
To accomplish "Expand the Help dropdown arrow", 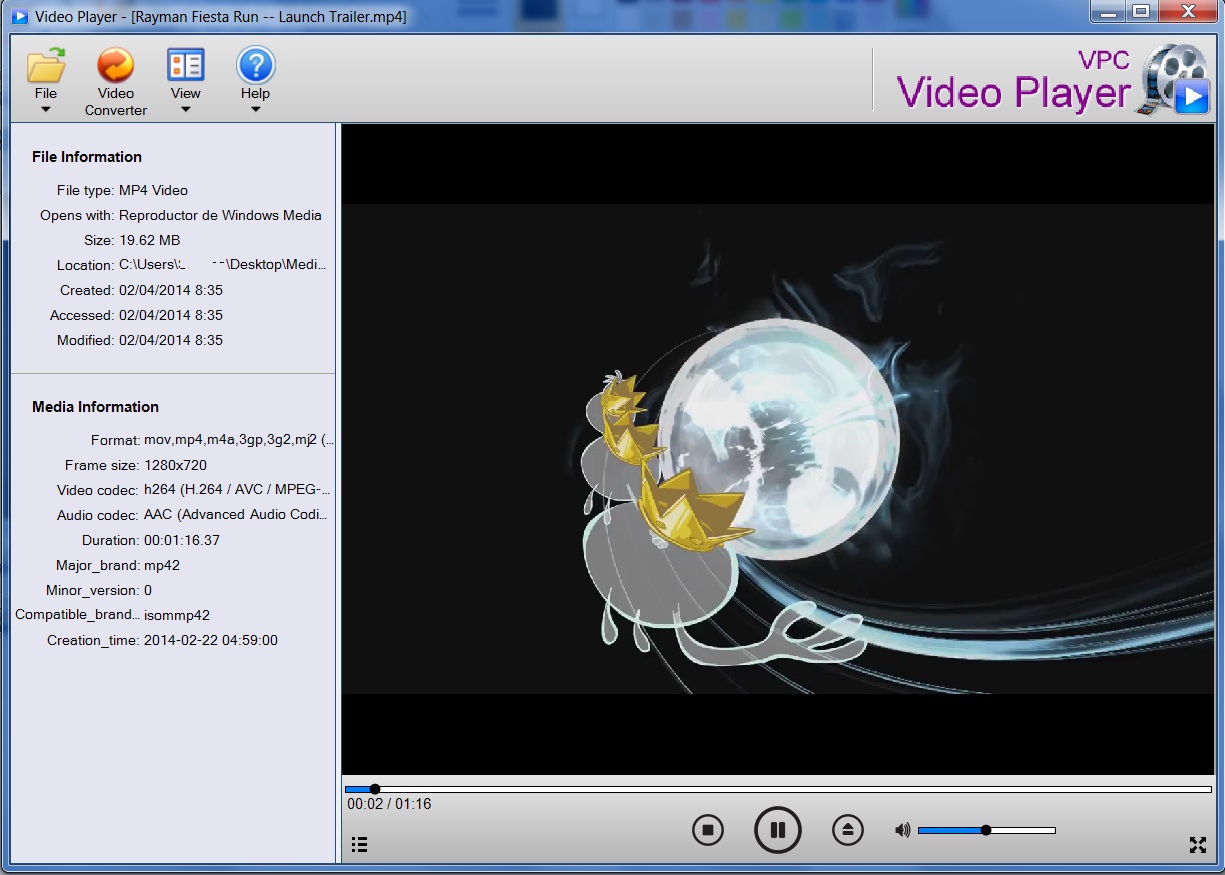I will coord(255,109).
